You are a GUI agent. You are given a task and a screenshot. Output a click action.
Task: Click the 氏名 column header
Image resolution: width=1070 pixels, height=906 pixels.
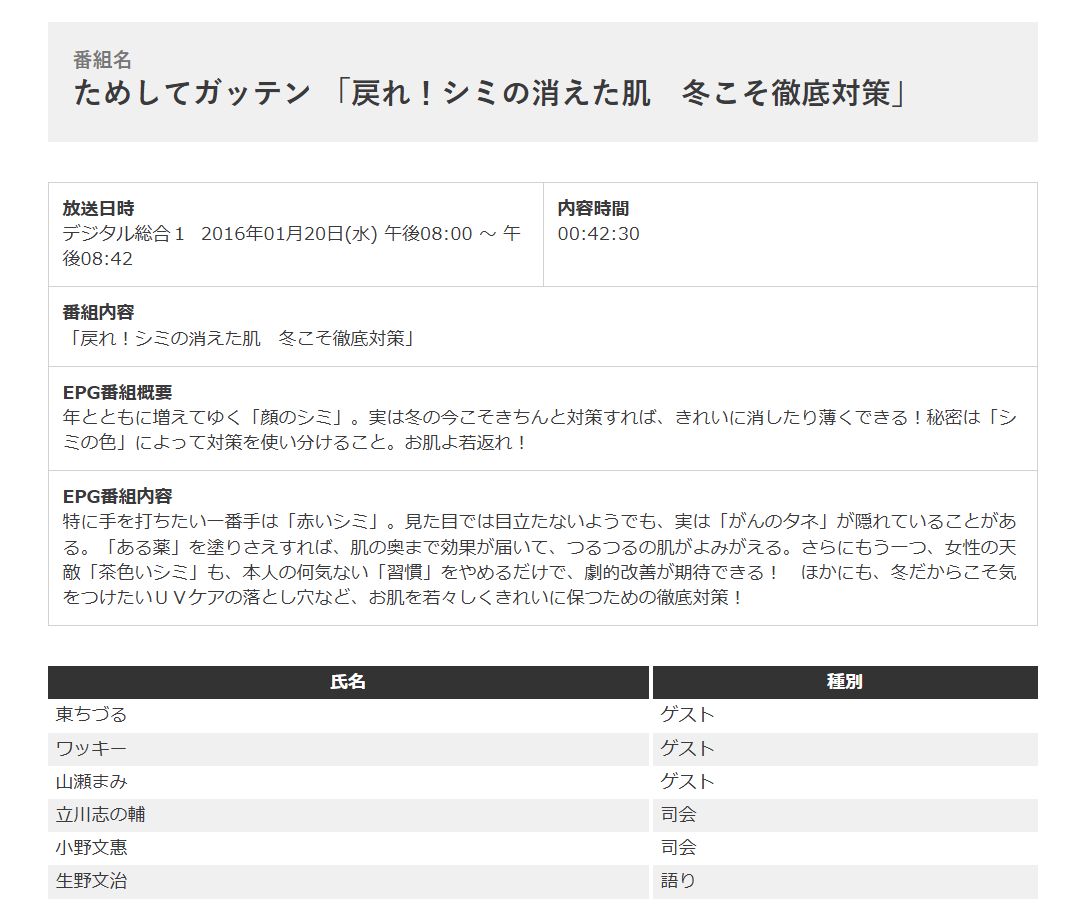coord(348,682)
